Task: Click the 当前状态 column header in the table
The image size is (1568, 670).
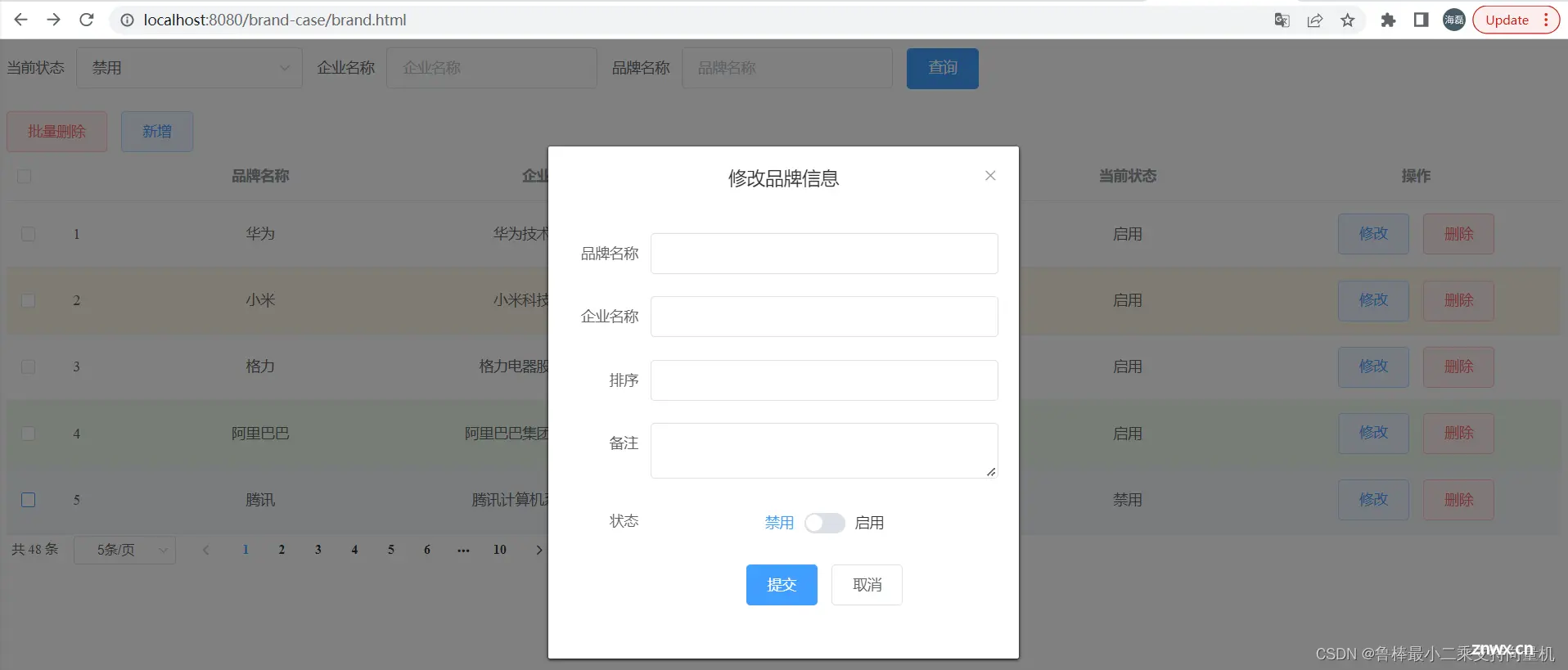Action: (1127, 176)
